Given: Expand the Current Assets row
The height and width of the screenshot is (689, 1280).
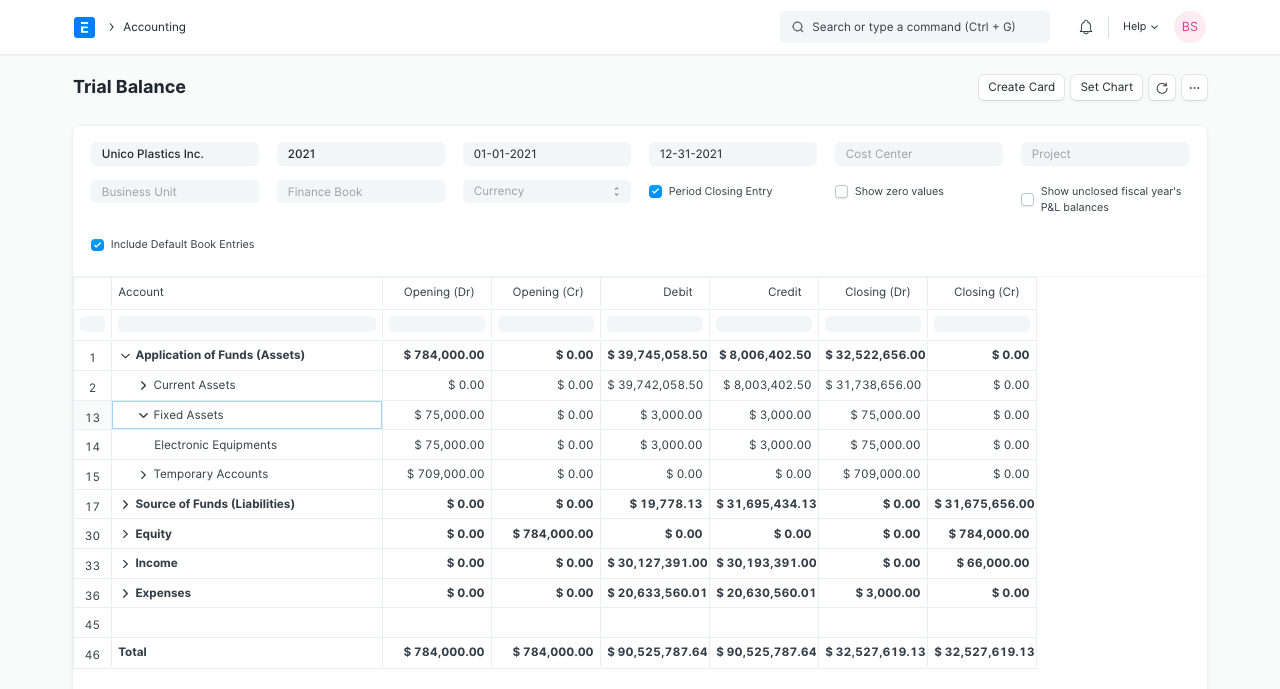Looking at the screenshot, I should 141,385.
